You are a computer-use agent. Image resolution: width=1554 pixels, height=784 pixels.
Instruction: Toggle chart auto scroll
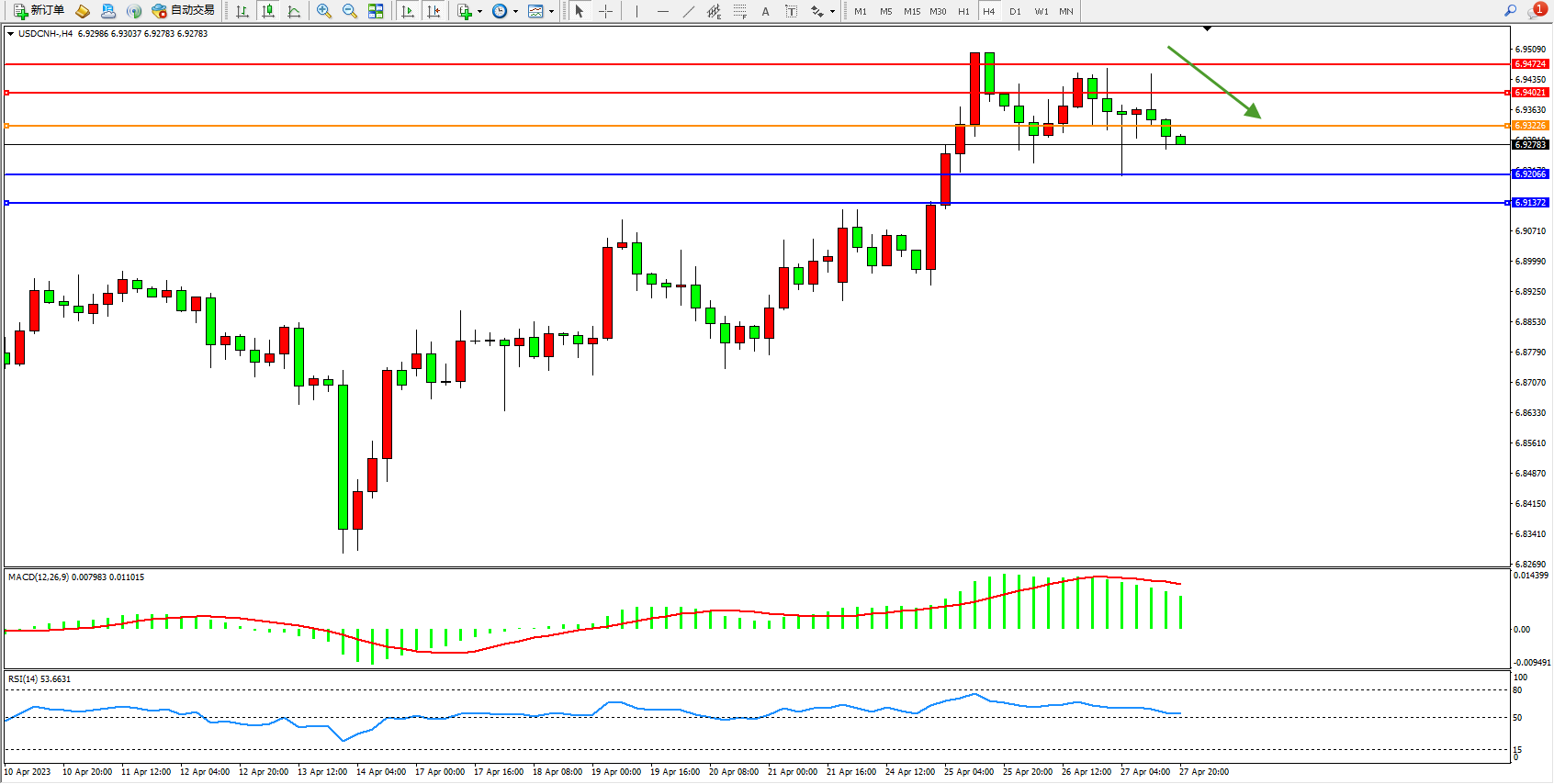(x=408, y=11)
